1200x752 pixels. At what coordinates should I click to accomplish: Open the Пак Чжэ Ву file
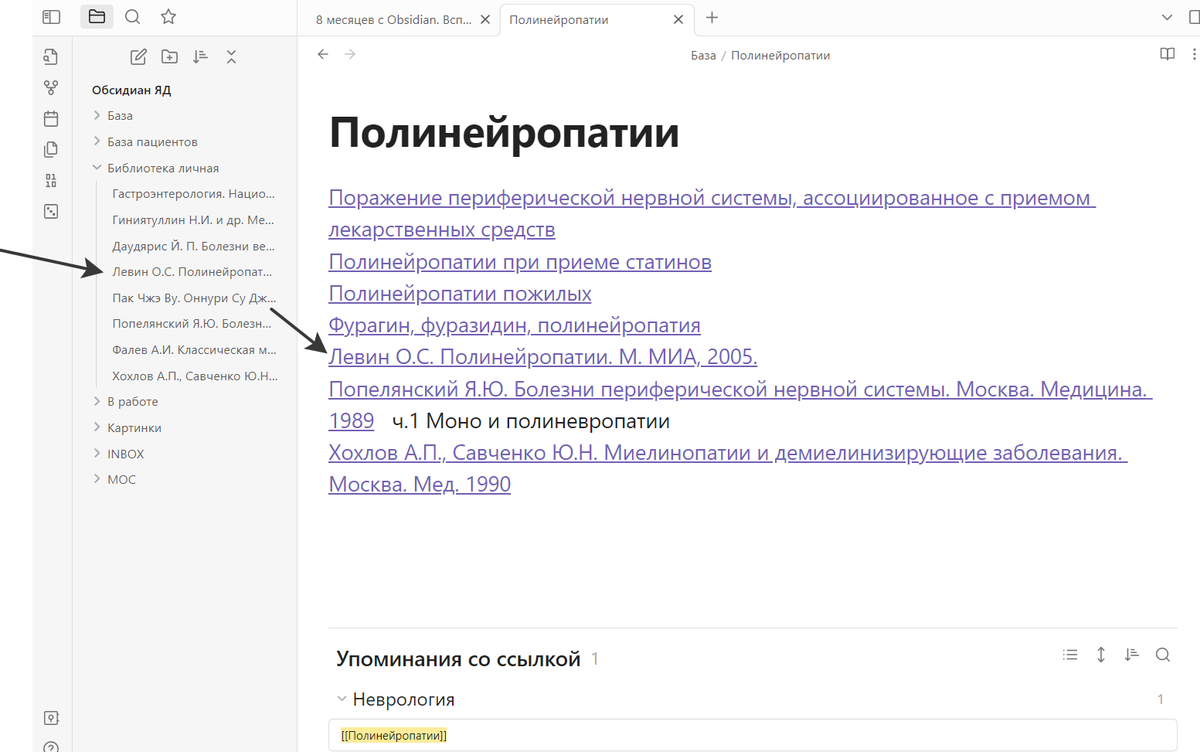[x=193, y=297]
